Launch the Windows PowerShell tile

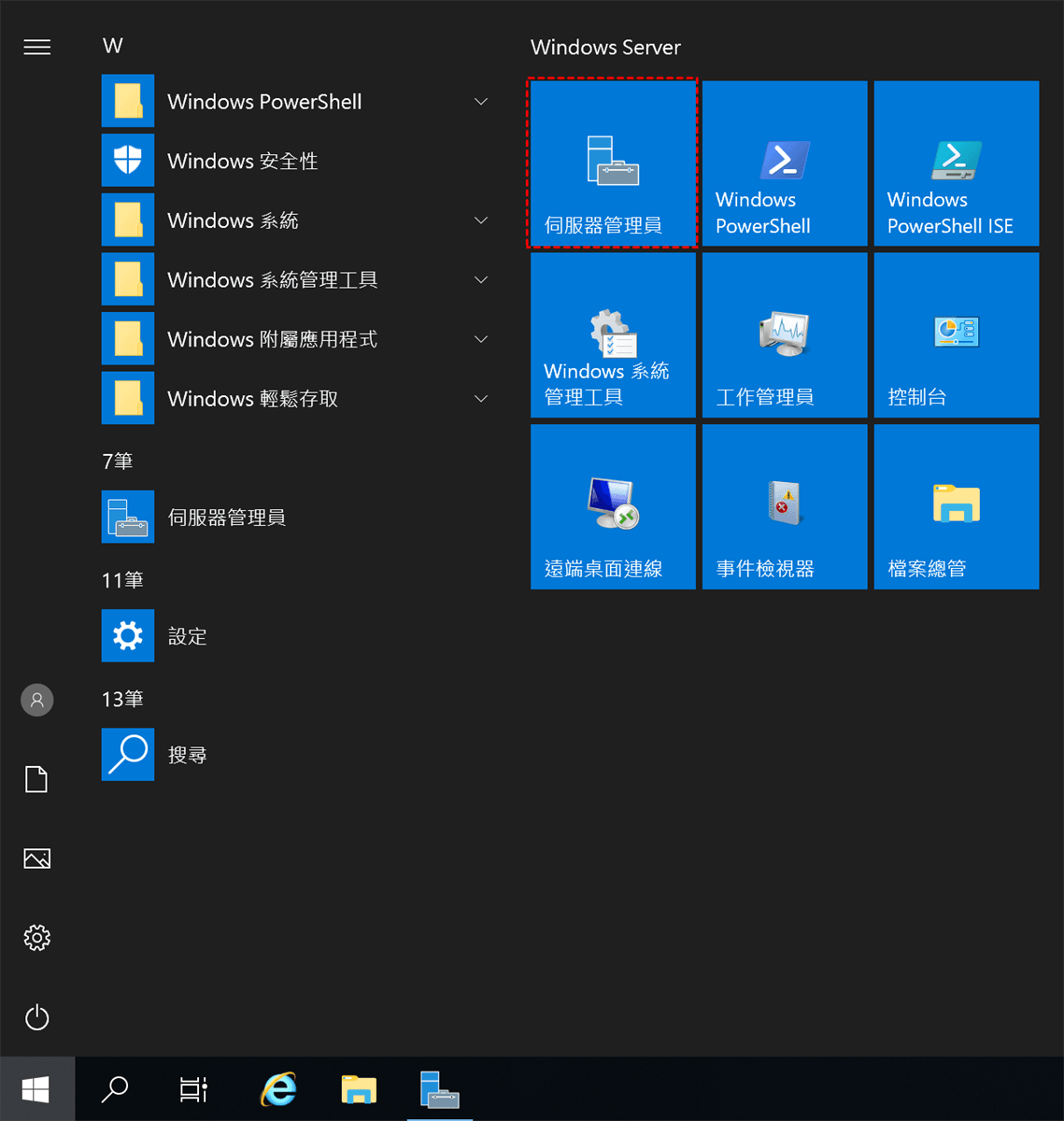pyautogui.click(x=785, y=163)
